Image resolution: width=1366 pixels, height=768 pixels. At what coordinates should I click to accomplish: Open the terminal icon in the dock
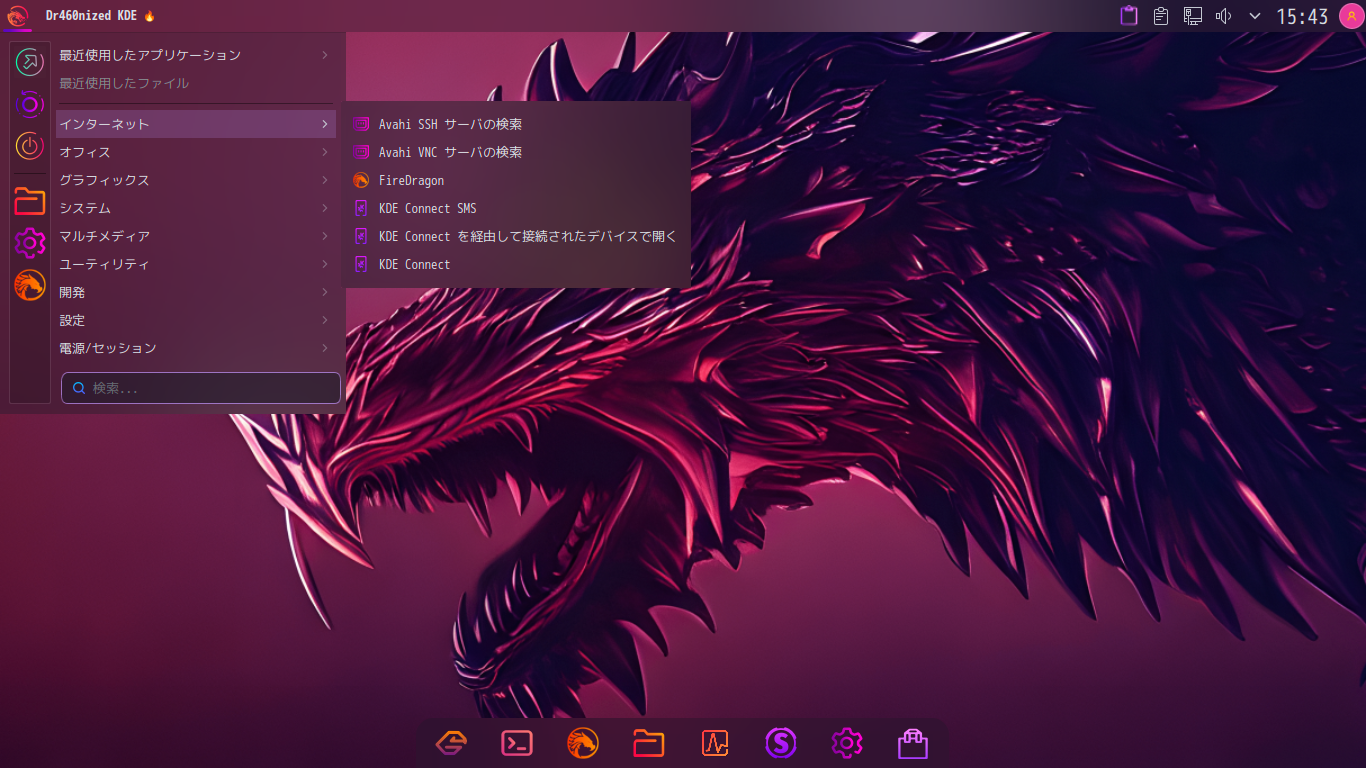pos(517,743)
